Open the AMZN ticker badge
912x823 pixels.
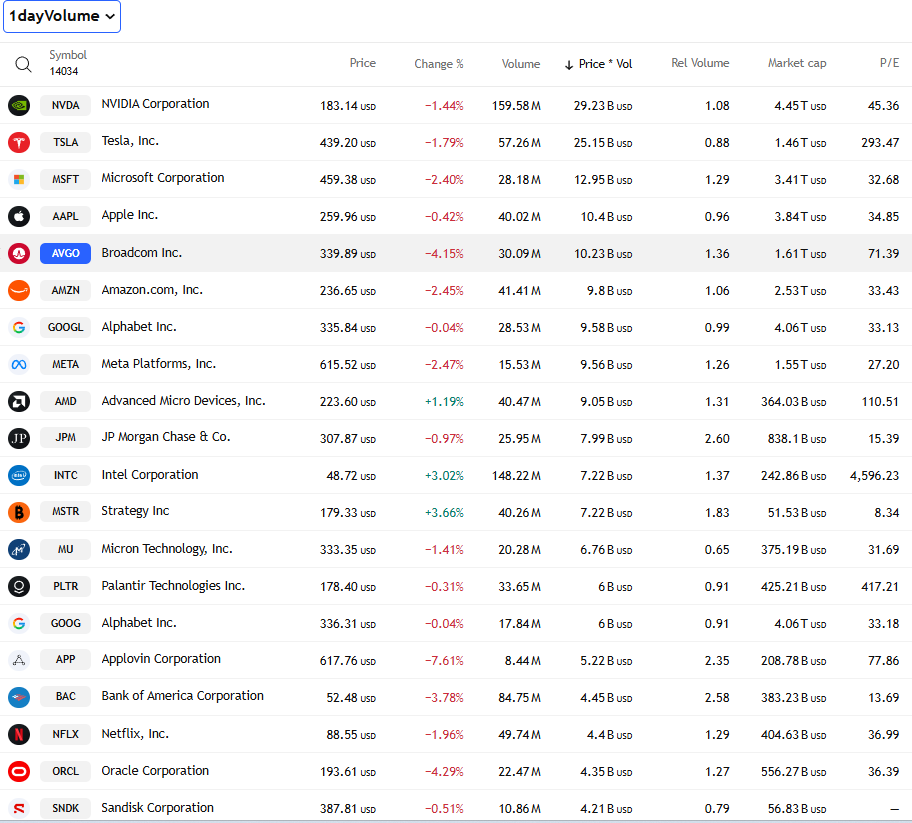(x=66, y=290)
